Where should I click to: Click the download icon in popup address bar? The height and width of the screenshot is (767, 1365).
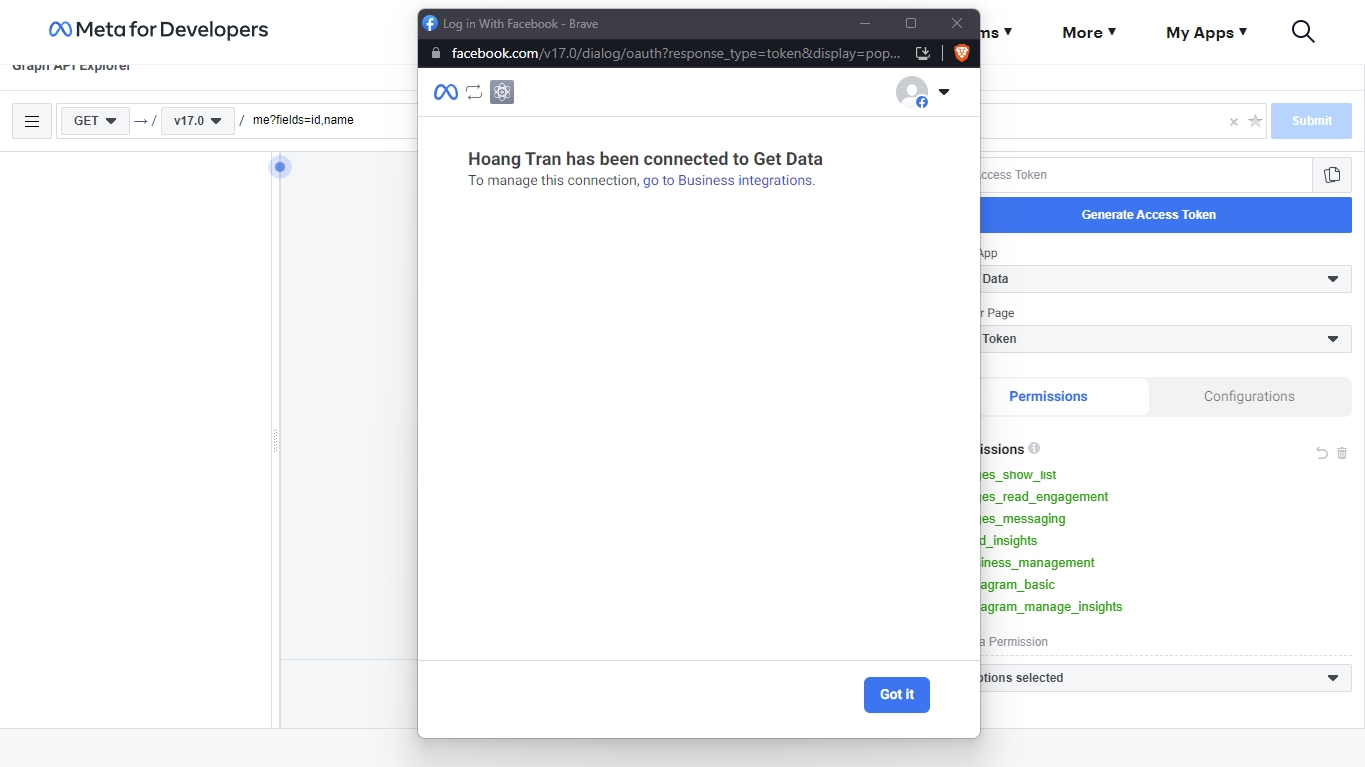point(923,53)
